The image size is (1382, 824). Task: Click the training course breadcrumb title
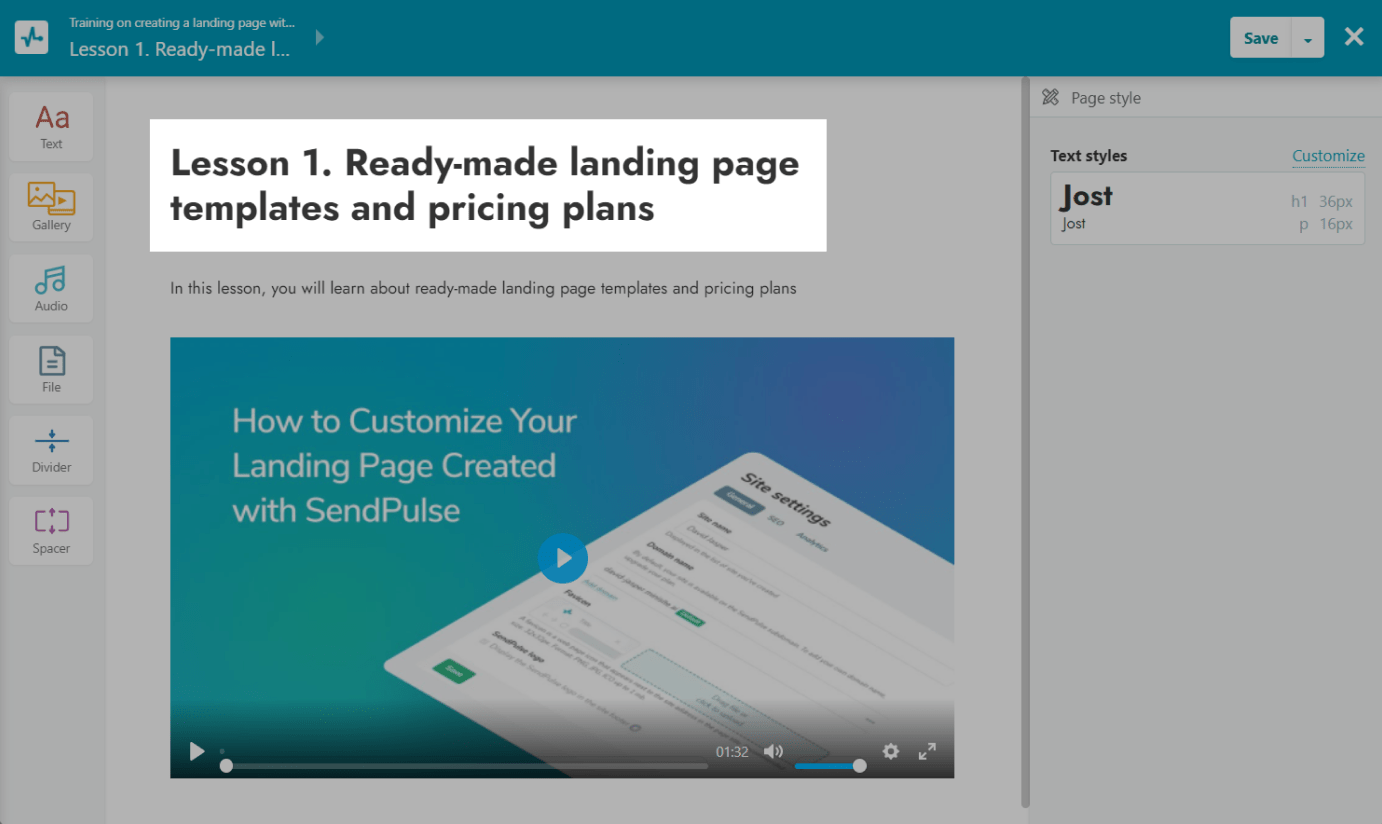tap(182, 22)
